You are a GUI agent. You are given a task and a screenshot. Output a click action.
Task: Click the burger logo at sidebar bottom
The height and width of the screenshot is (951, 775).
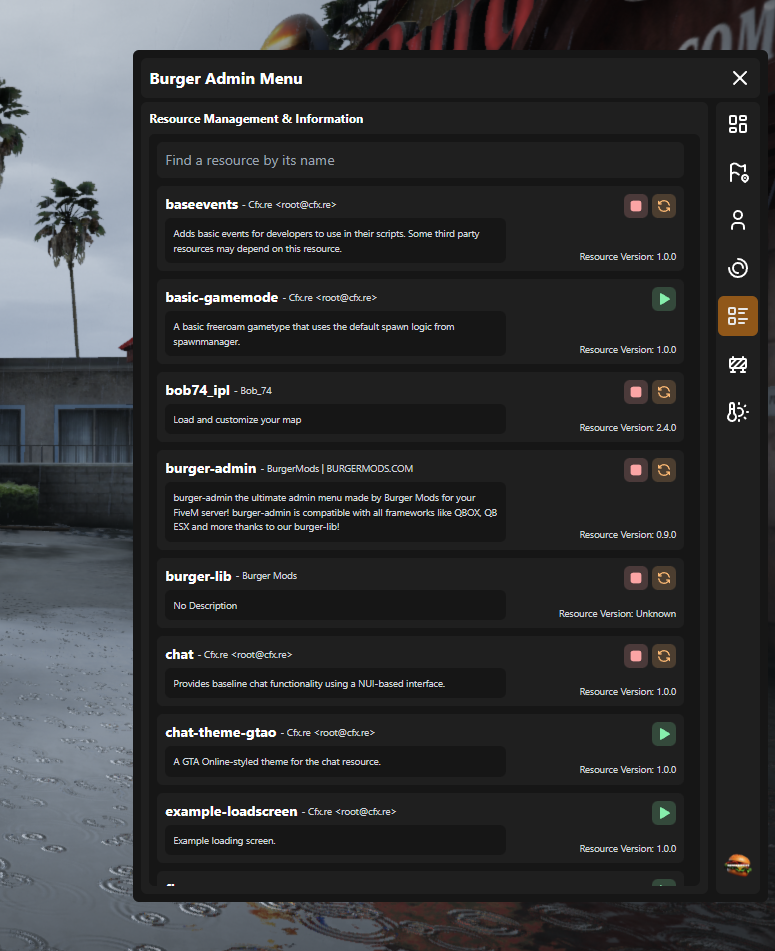pos(737,865)
